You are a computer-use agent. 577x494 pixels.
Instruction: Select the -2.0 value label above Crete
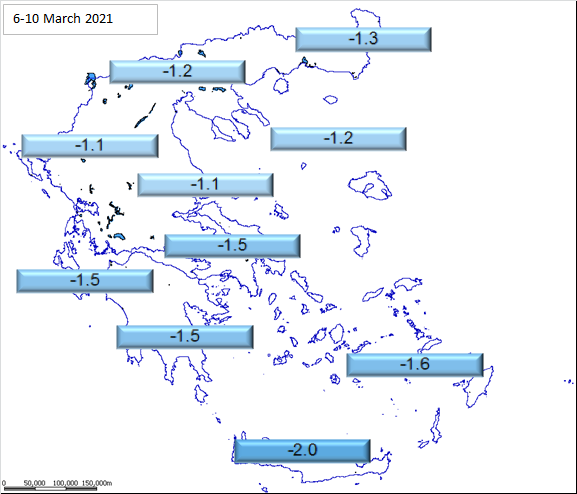[x=302, y=450]
